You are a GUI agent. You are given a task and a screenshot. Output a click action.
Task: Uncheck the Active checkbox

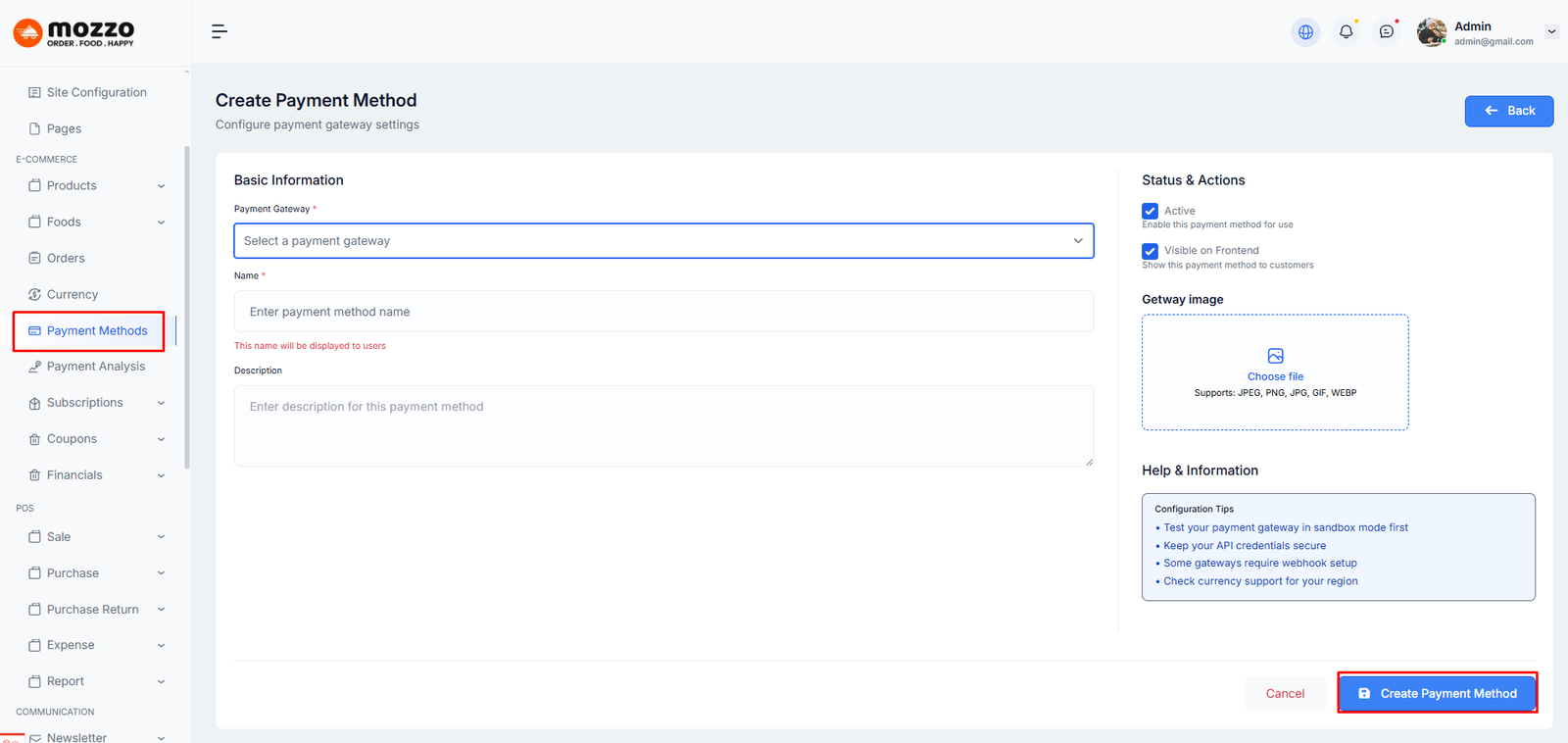click(1151, 211)
